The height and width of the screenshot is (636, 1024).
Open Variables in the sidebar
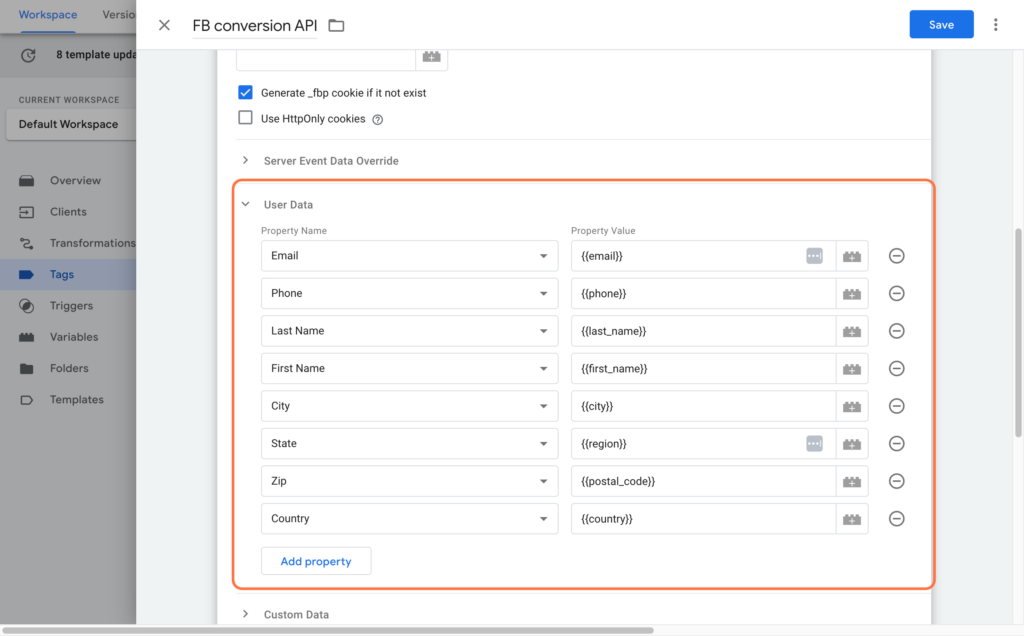tap(68, 337)
